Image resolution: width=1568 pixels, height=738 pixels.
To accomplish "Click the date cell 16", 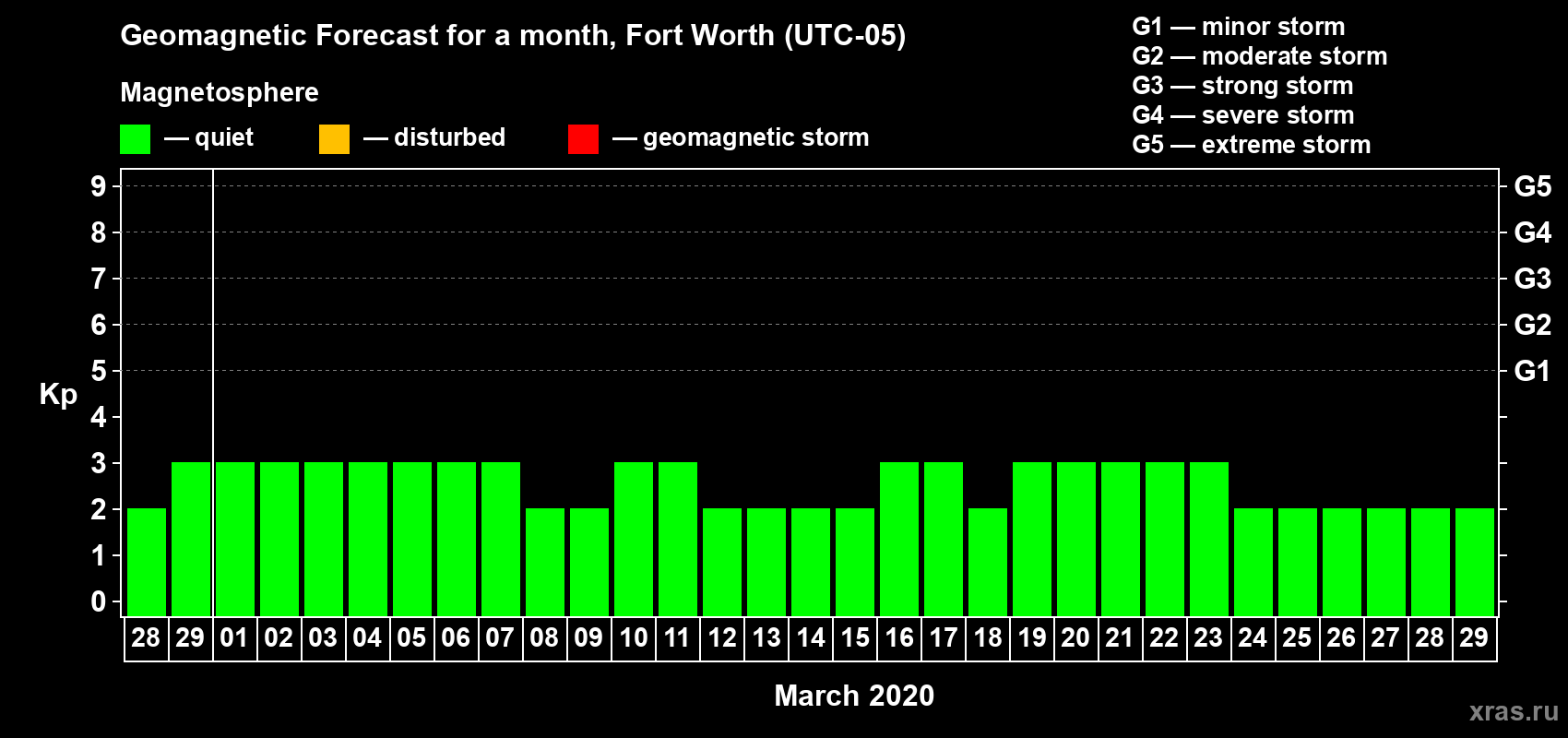I will 898,638.
